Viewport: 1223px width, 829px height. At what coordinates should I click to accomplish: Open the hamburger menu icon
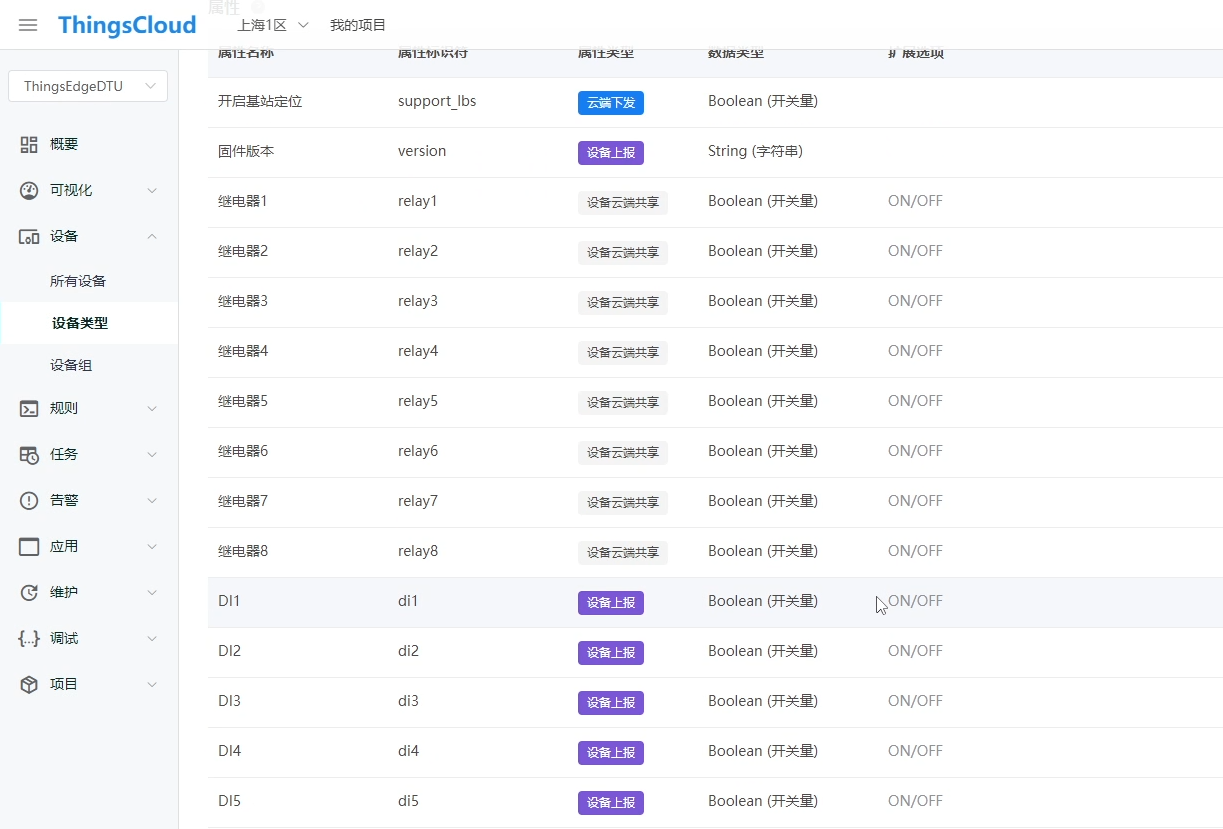[x=28, y=25]
